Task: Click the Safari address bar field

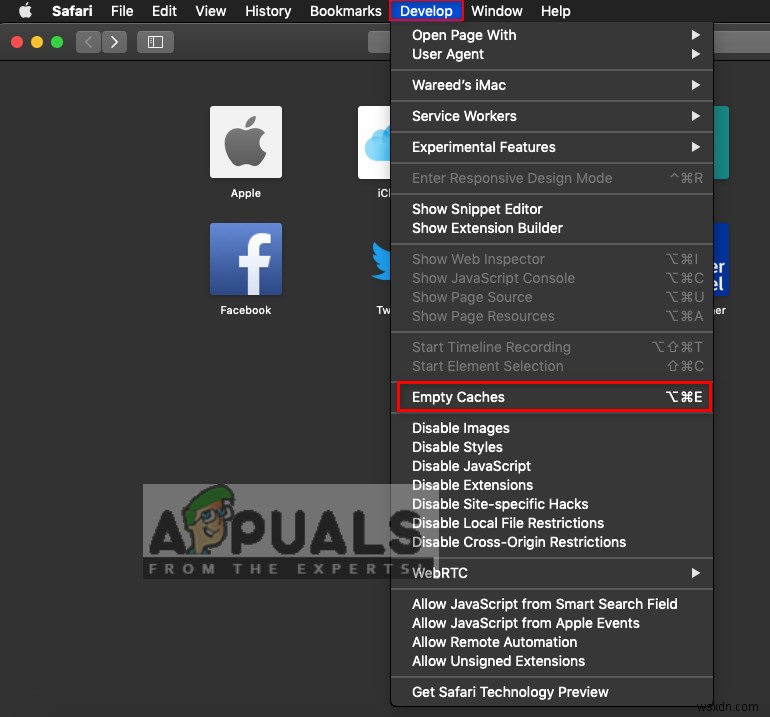Action: click(380, 42)
